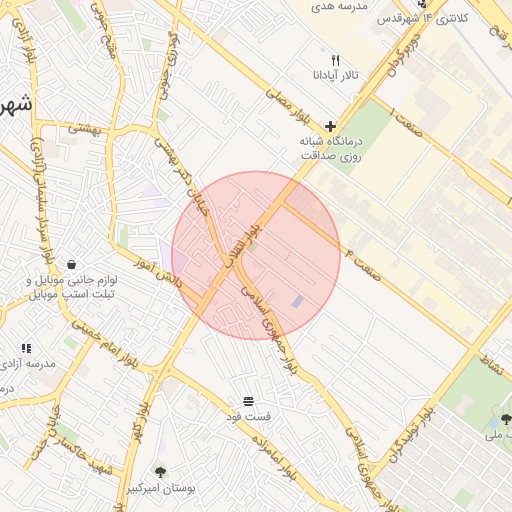Click the restaurant icon above تالار آپادانا
The image size is (512, 512).
pyautogui.click(x=336, y=61)
